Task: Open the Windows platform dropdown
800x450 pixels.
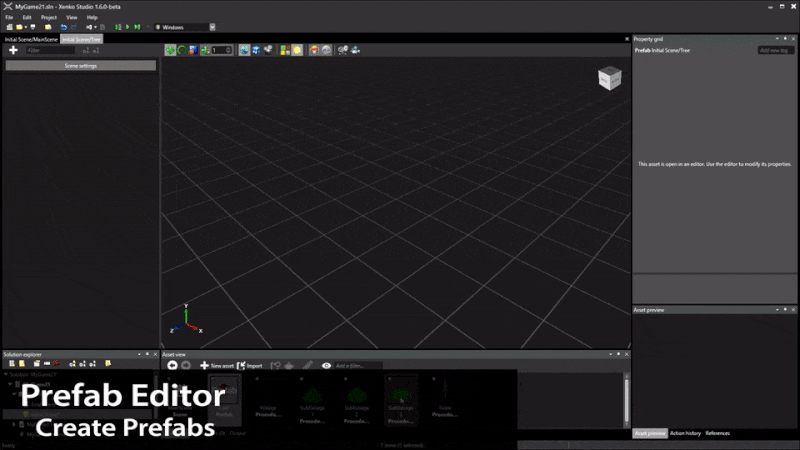Action: pos(212,27)
